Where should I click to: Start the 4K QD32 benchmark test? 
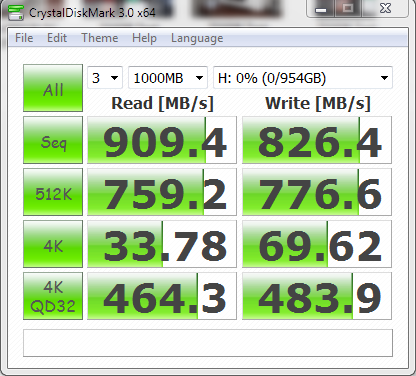pos(53,296)
